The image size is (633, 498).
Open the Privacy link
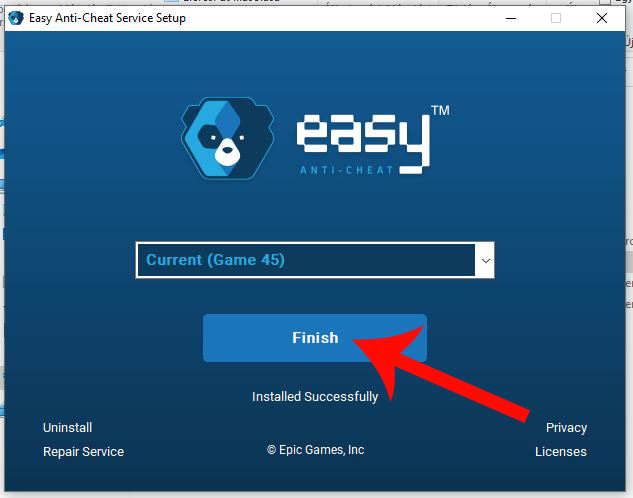pos(566,427)
